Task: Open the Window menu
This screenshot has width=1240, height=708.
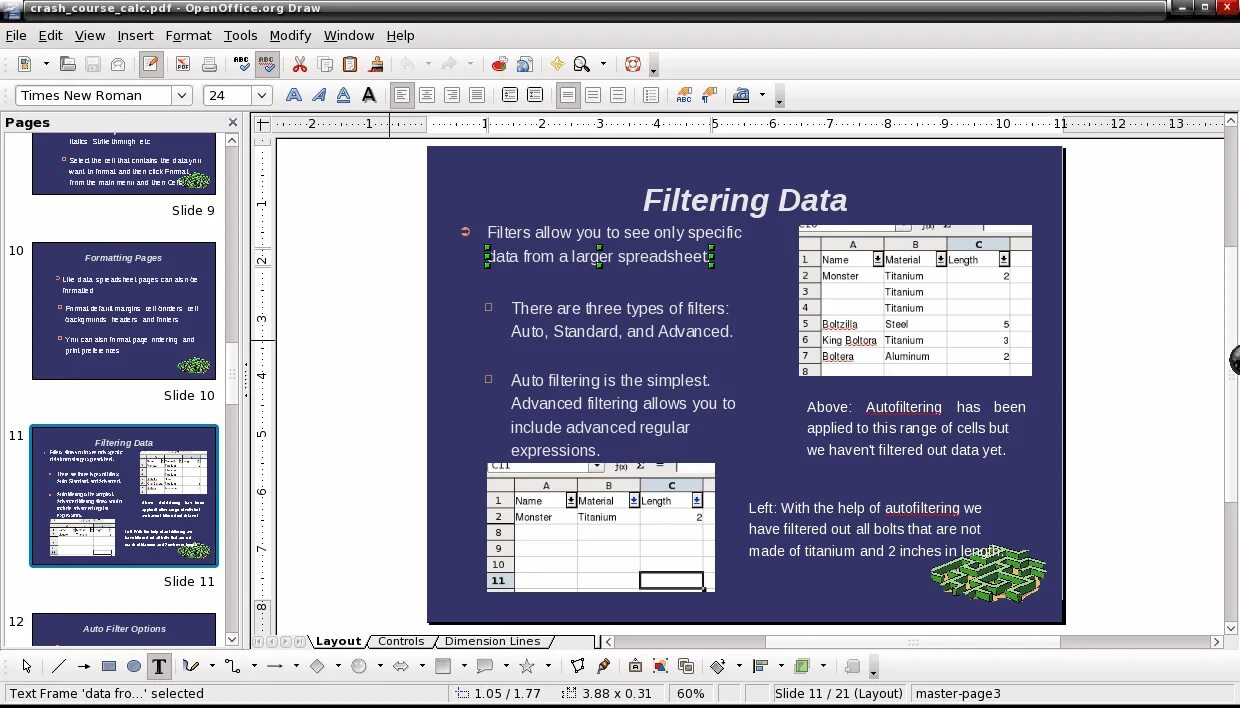Action: point(349,35)
